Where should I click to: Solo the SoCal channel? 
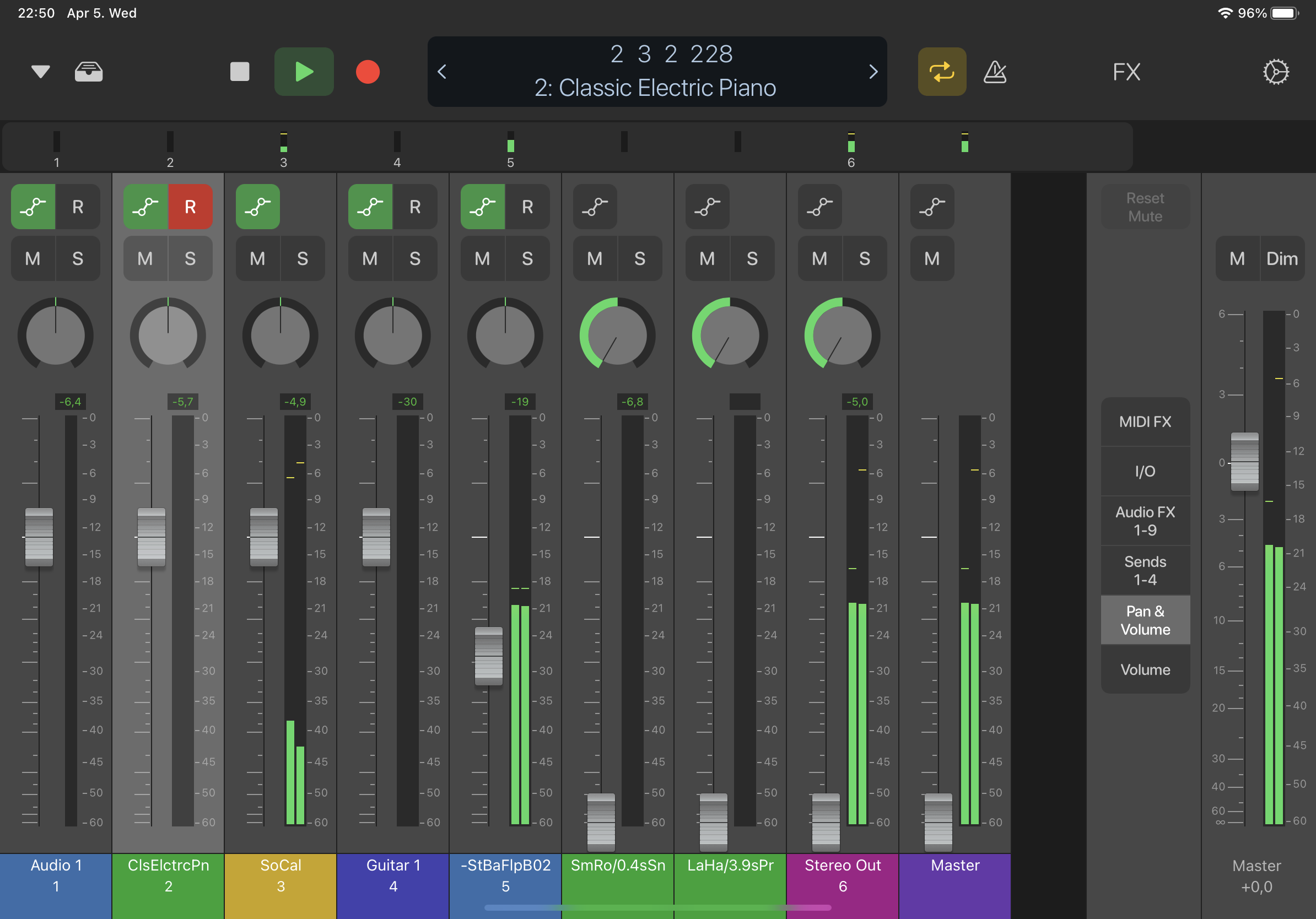click(x=302, y=258)
